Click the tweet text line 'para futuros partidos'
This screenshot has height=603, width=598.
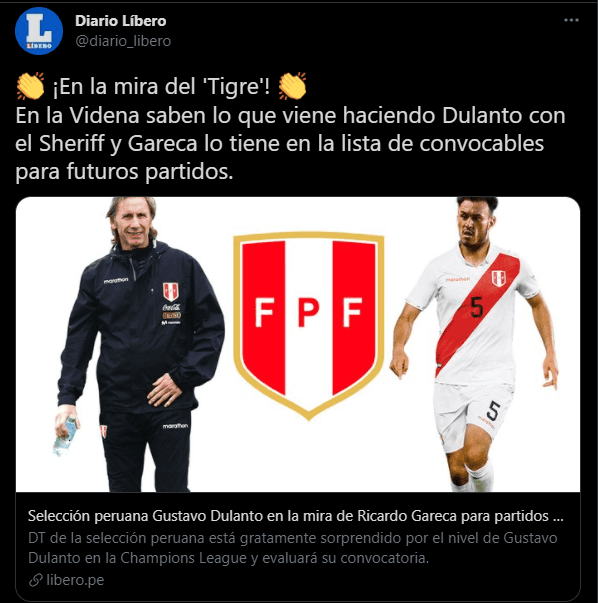coord(124,171)
